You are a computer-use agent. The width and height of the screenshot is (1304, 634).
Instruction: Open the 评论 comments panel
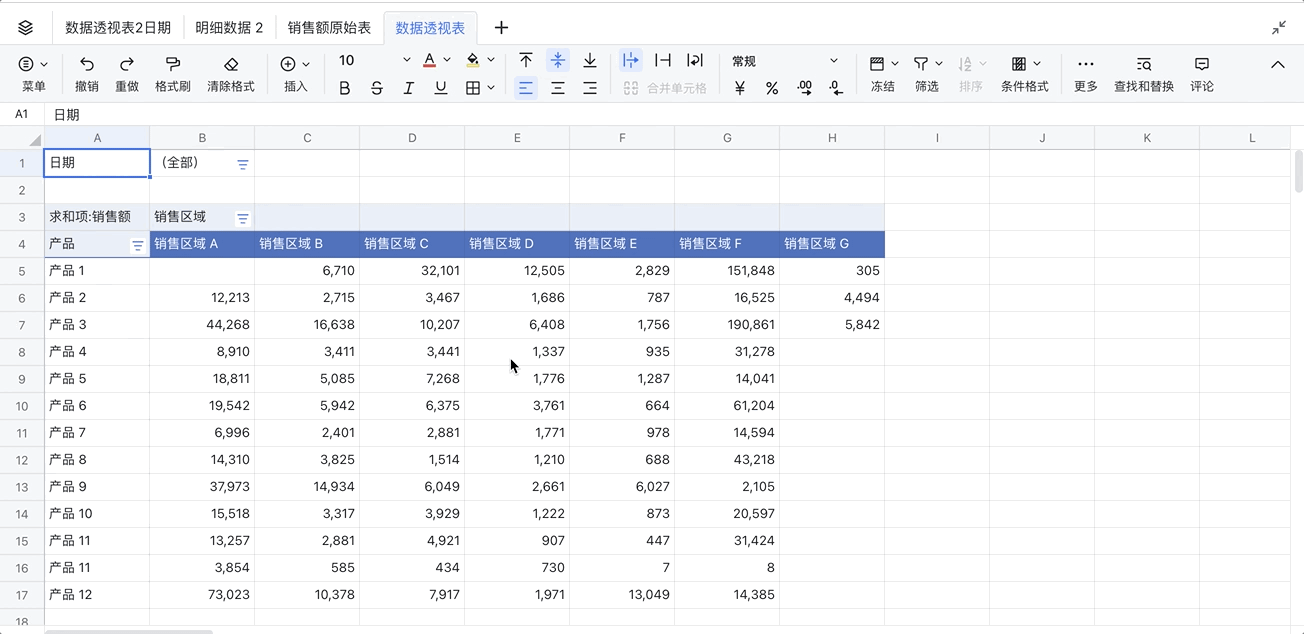tap(1202, 74)
